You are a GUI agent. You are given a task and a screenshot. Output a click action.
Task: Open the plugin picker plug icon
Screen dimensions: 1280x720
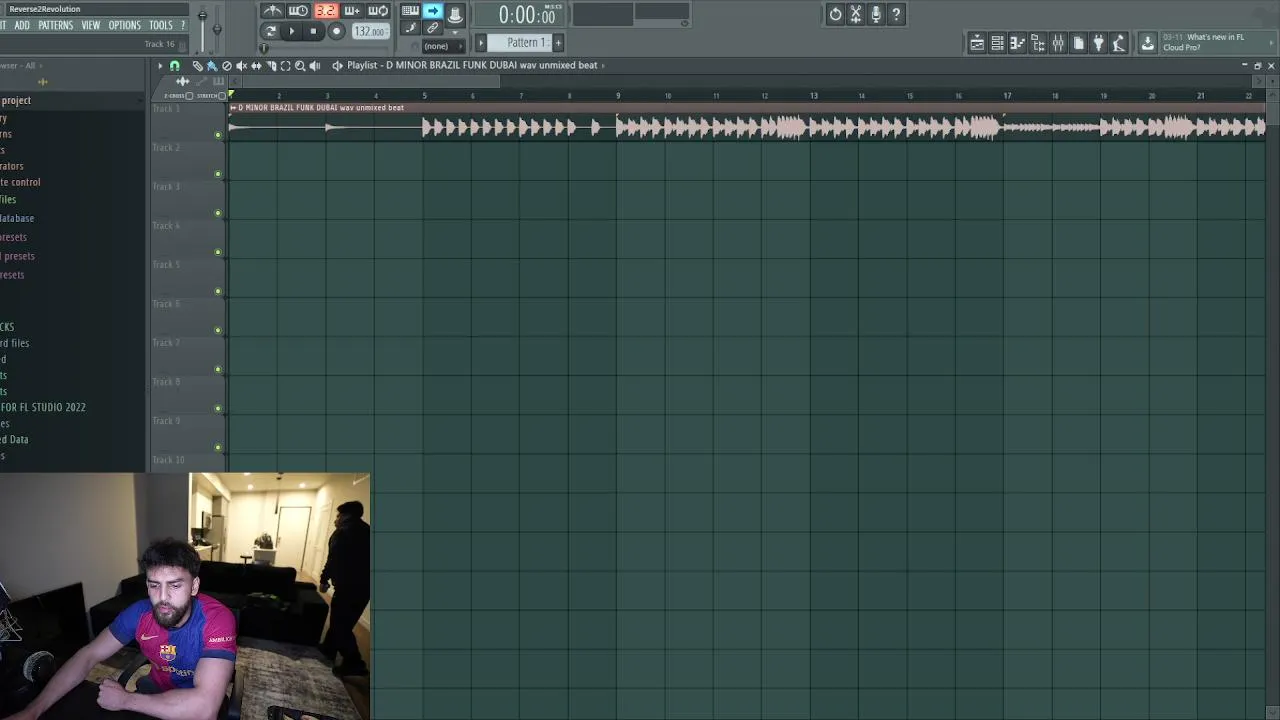coord(1098,43)
